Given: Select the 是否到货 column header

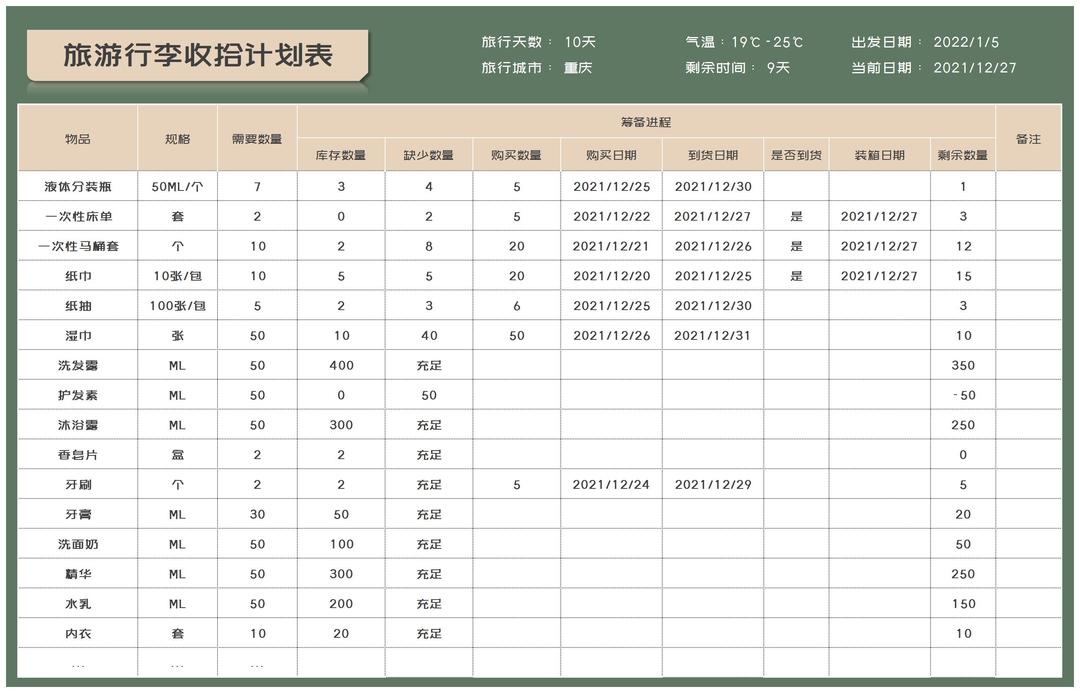Looking at the screenshot, I should pos(796,155).
